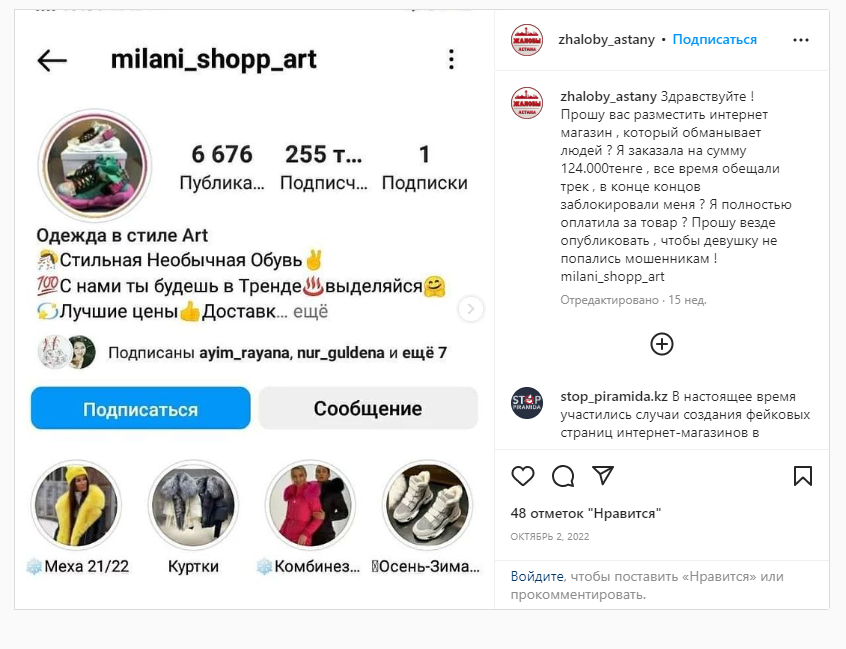Share the post with paper plane icon
The image size is (846, 649).
[x=603, y=475]
